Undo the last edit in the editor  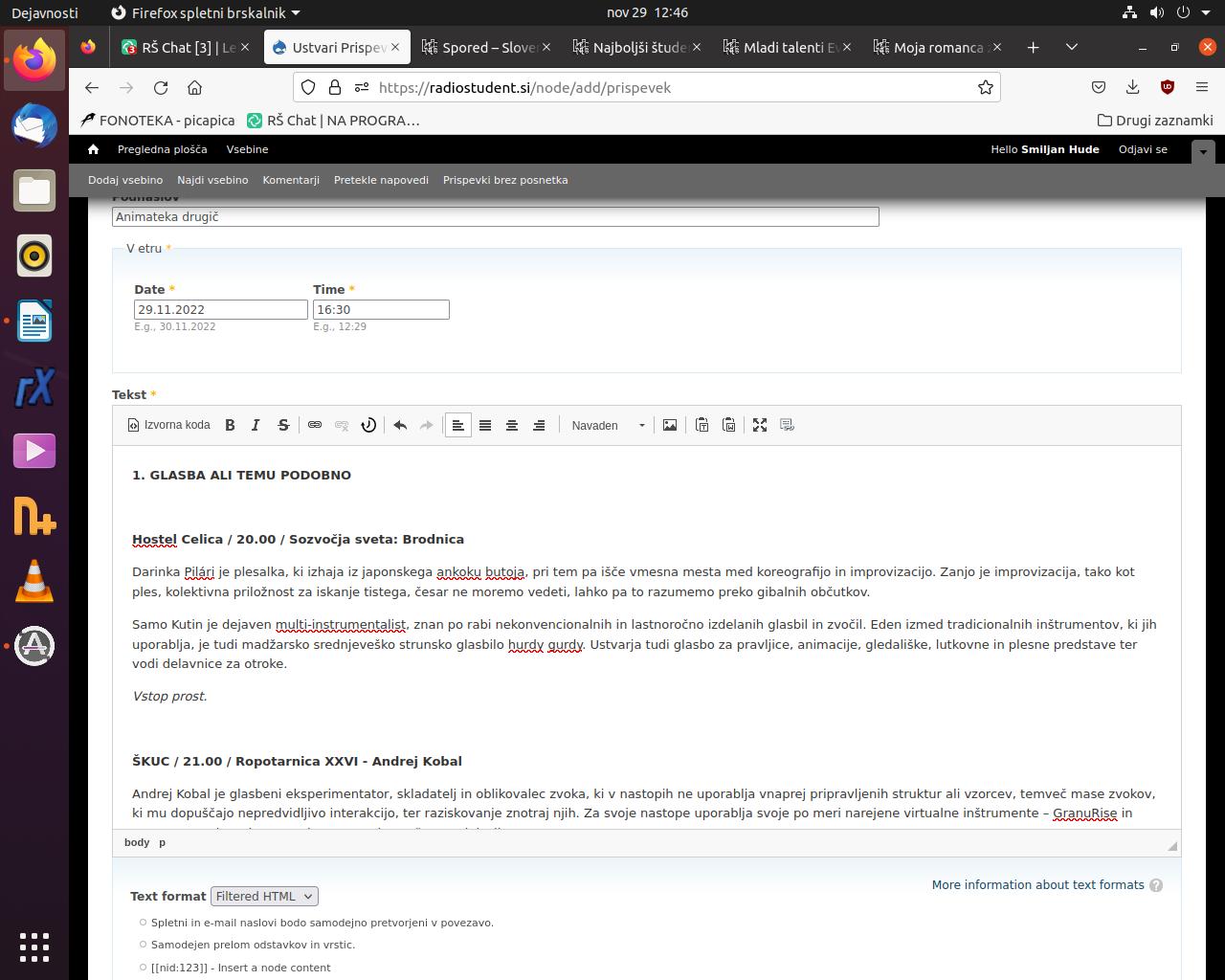coord(400,425)
